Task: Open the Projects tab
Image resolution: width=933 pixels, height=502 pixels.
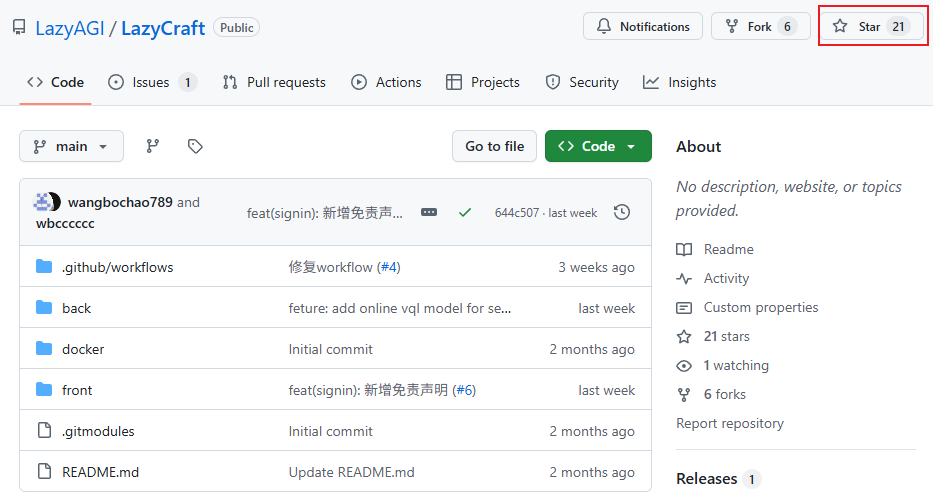Action: point(483,83)
